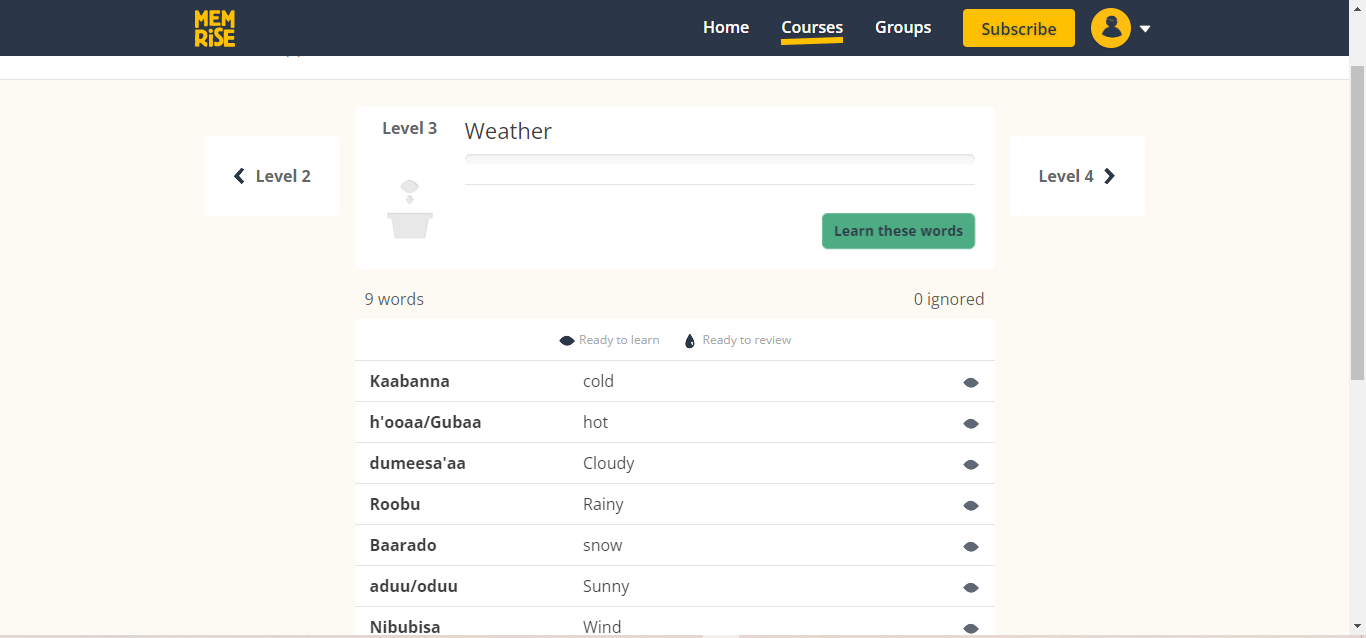The image size is (1366, 638).
Task: Click the Nibubisa word row
Action: click(x=600, y=626)
